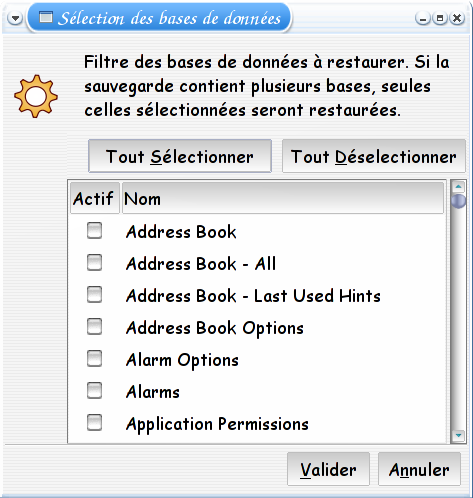This screenshot has width=473, height=498.
Task: Confirm with the Valider button
Action: (x=328, y=469)
